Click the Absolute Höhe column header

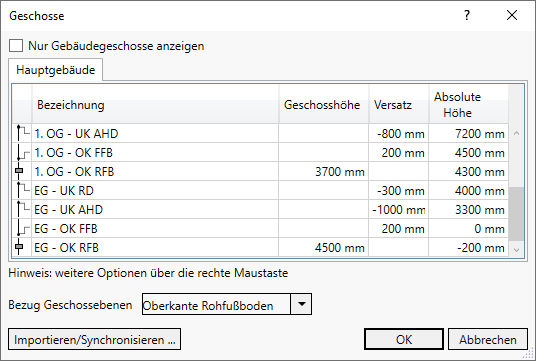click(x=468, y=104)
